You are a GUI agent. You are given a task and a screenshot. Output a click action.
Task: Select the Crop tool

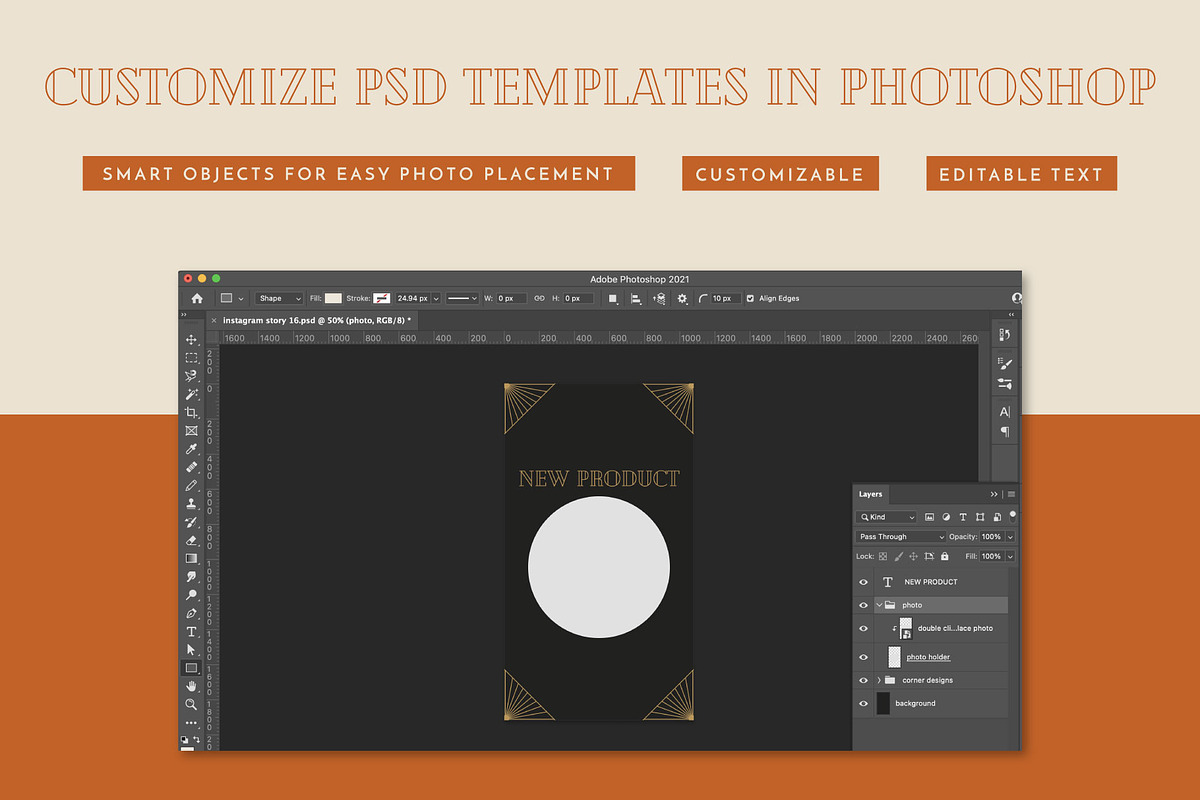[191, 413]
